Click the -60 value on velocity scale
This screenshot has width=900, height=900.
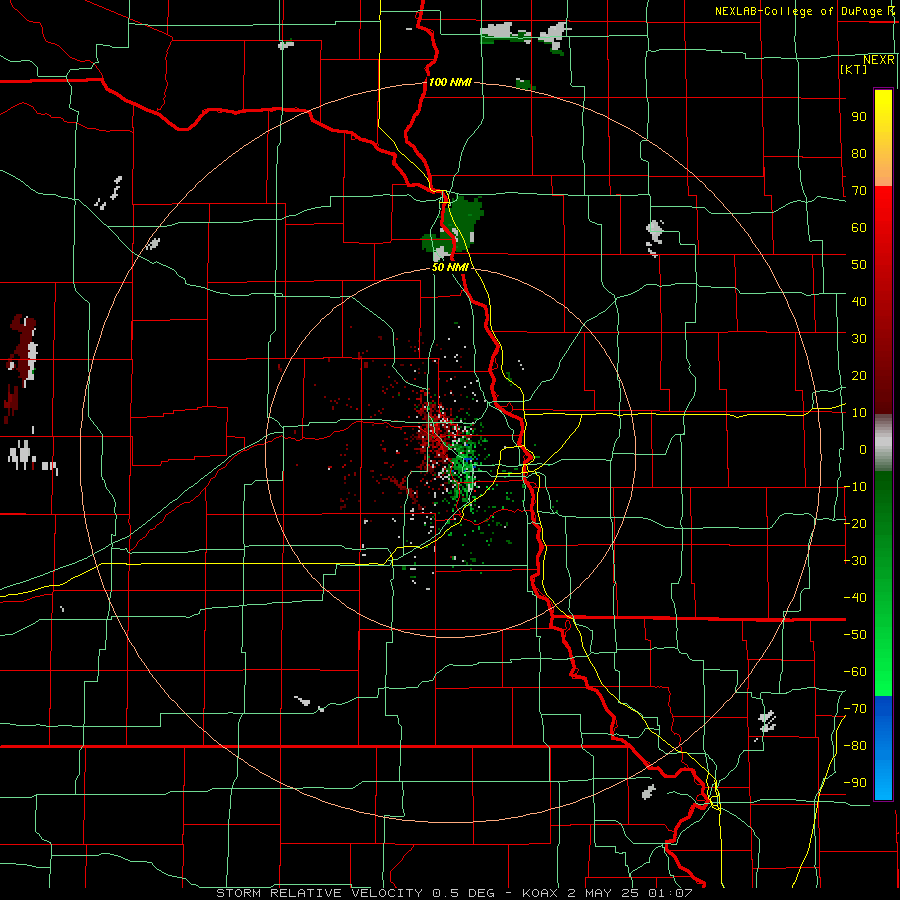pos(855,672)
